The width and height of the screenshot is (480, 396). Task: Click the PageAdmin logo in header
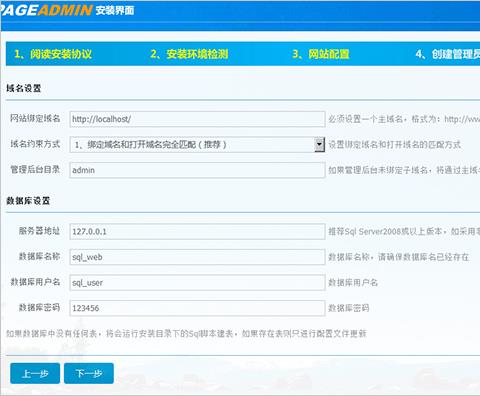(46, 10)
